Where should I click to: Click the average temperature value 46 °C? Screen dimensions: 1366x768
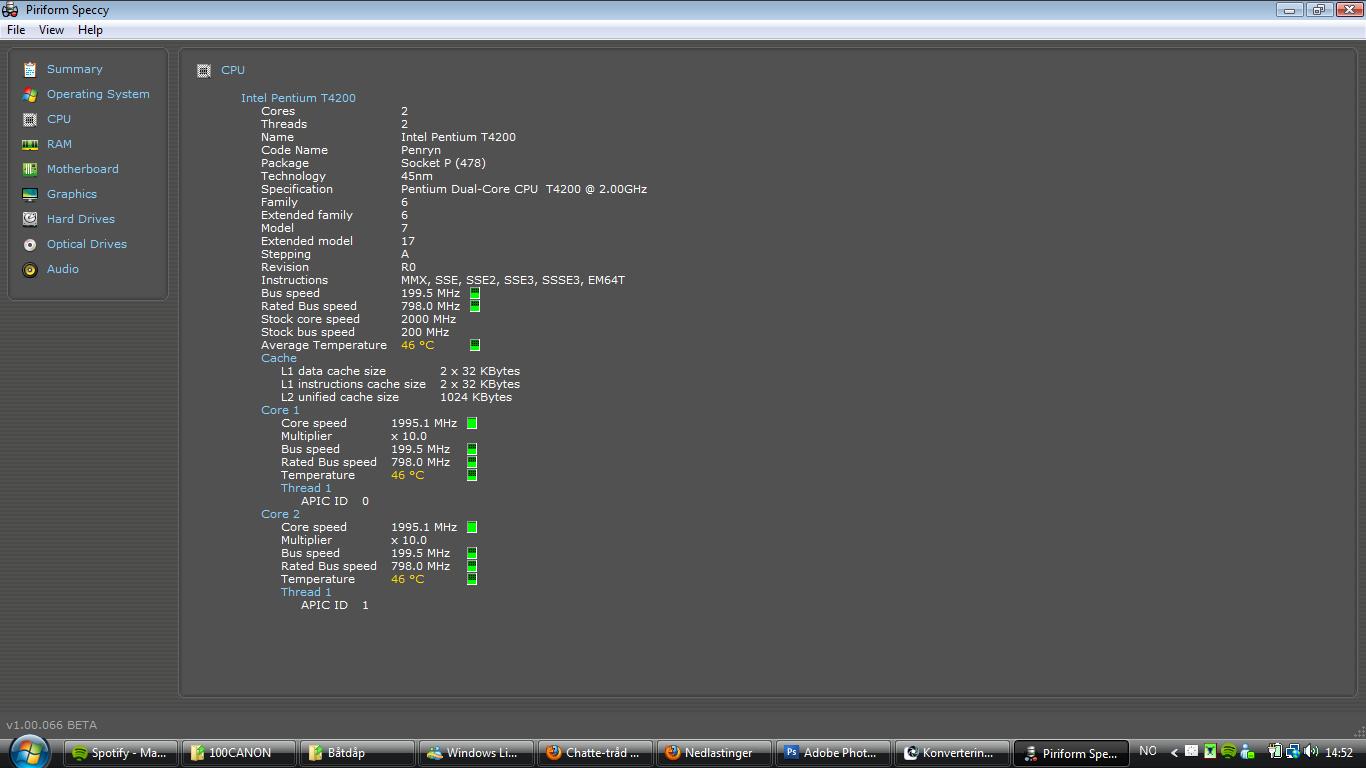pyautogui.click(x=417, y=345)
